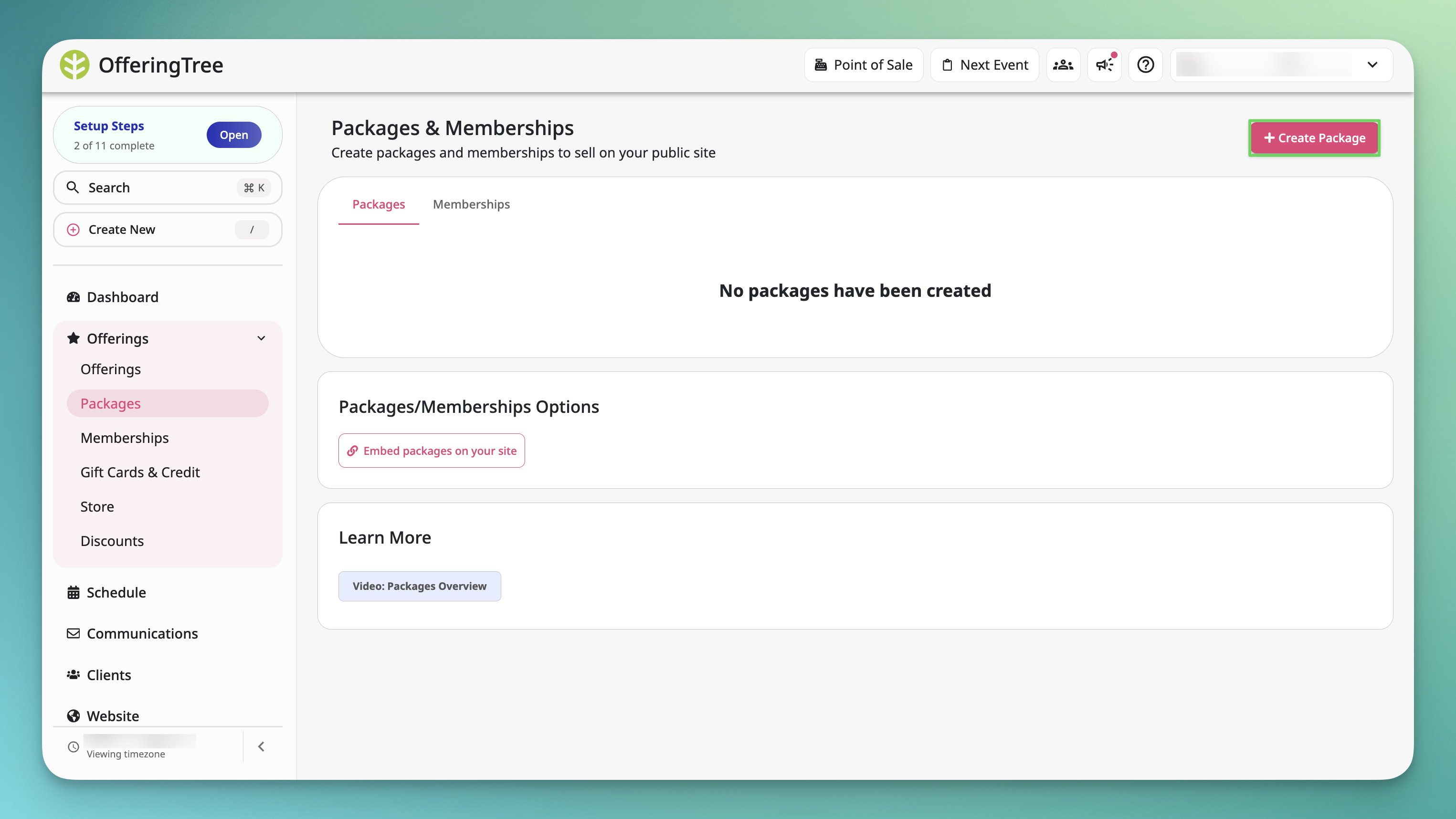Click the Viewing timezone label

click(126, 754)
